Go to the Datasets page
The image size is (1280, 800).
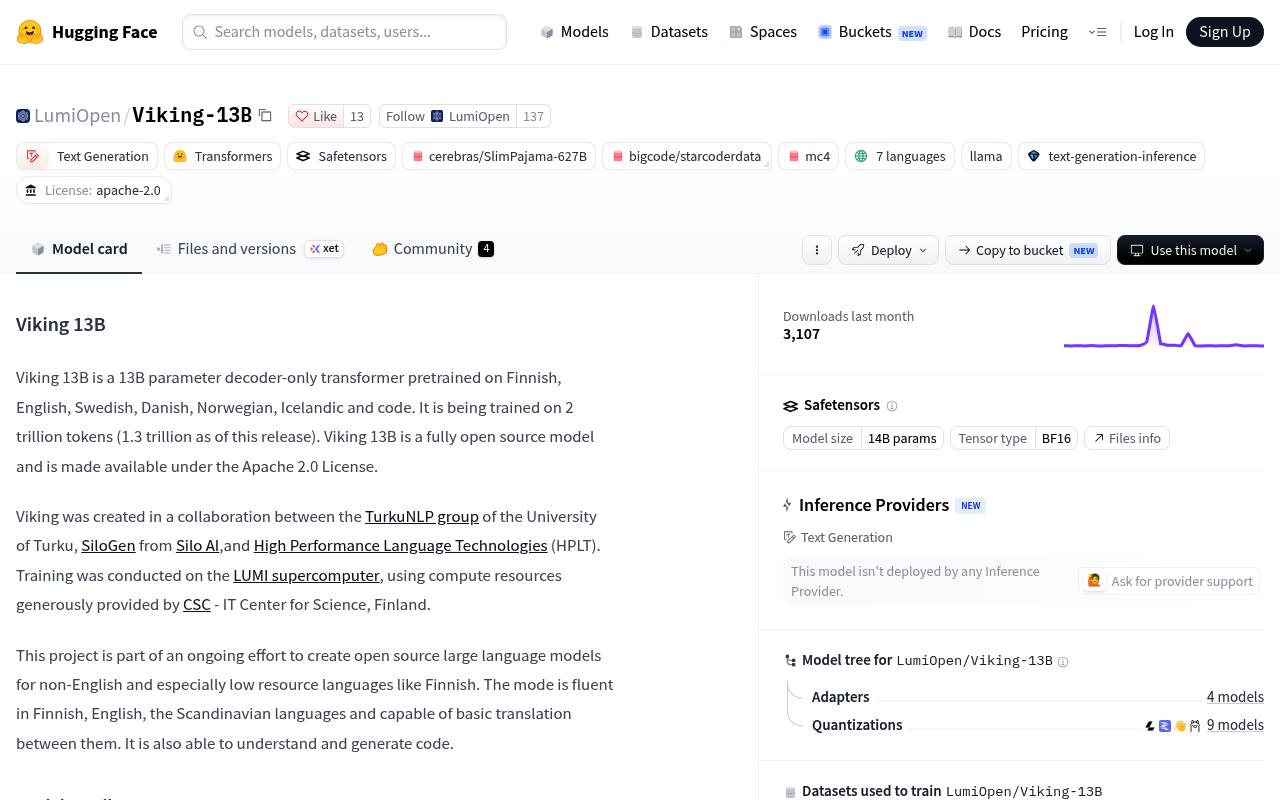pos(669,32)
